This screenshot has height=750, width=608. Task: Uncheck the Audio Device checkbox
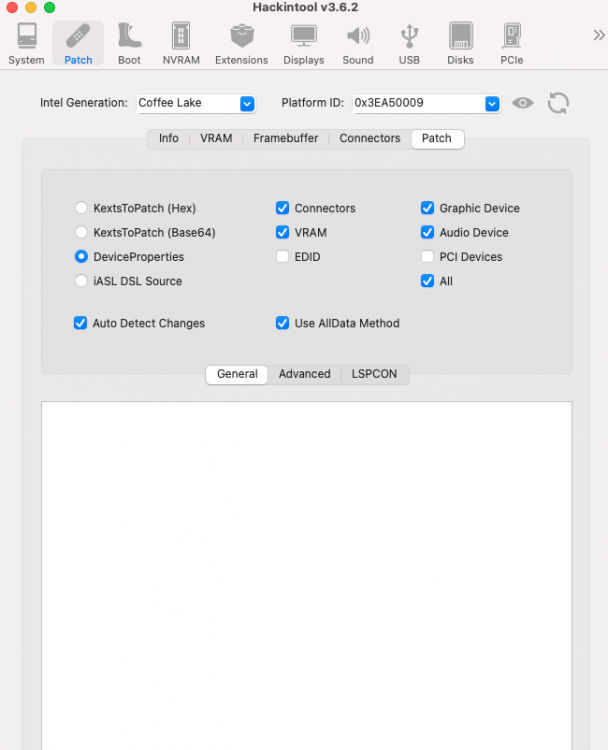(427, 232)
